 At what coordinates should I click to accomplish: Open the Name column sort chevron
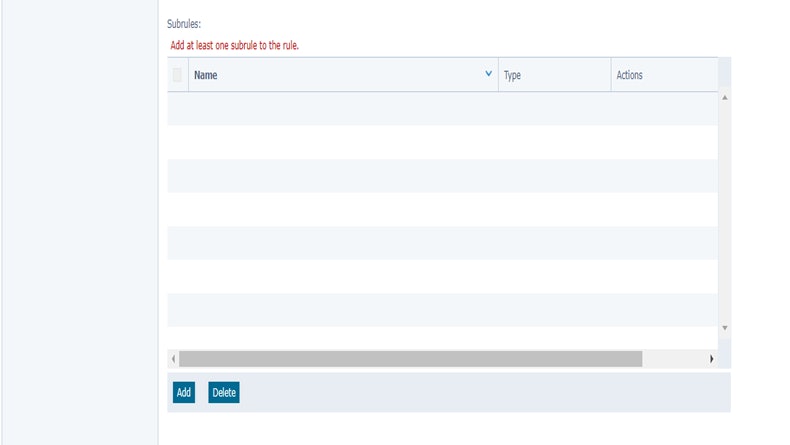click(x=488, y=74)
